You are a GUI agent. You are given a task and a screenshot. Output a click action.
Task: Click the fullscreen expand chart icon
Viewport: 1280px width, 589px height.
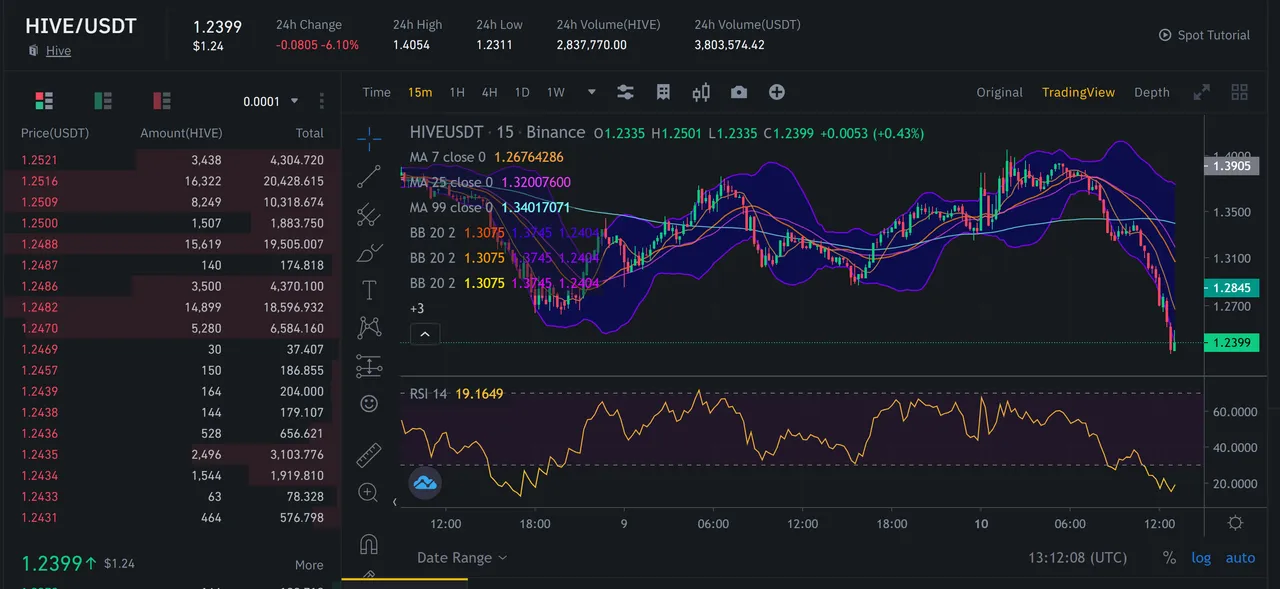[1201, 92]
